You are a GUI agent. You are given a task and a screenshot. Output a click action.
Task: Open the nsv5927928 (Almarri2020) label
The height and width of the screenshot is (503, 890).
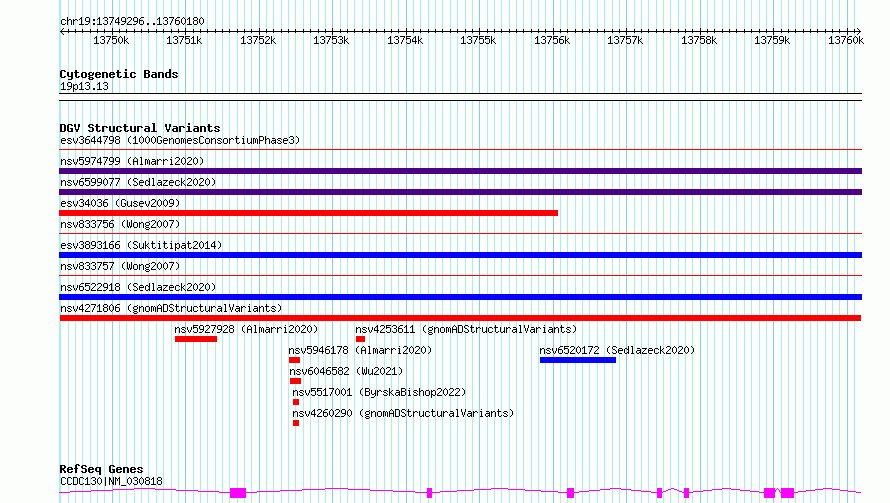click(246, 329)
